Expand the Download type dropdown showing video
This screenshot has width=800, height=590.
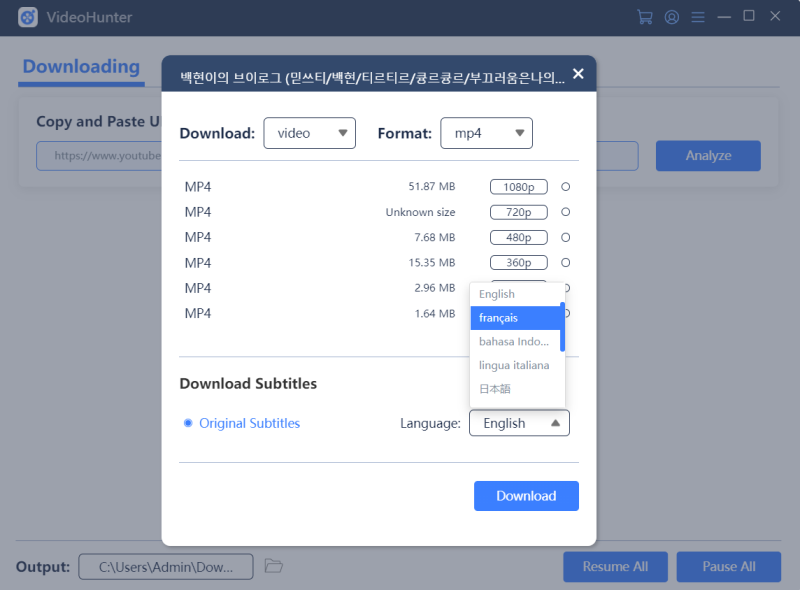pos(309,133)
